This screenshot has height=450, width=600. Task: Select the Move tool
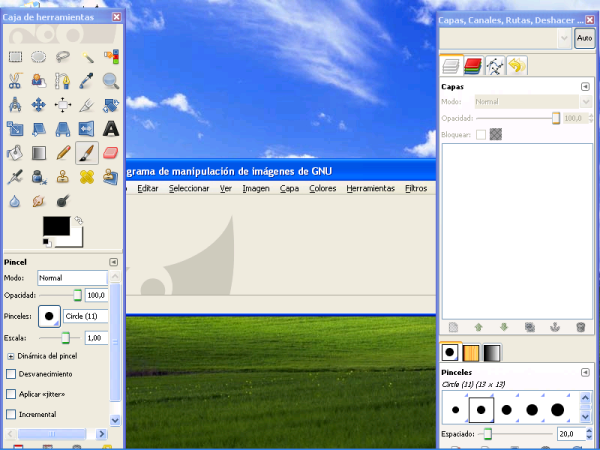point(39,105)
